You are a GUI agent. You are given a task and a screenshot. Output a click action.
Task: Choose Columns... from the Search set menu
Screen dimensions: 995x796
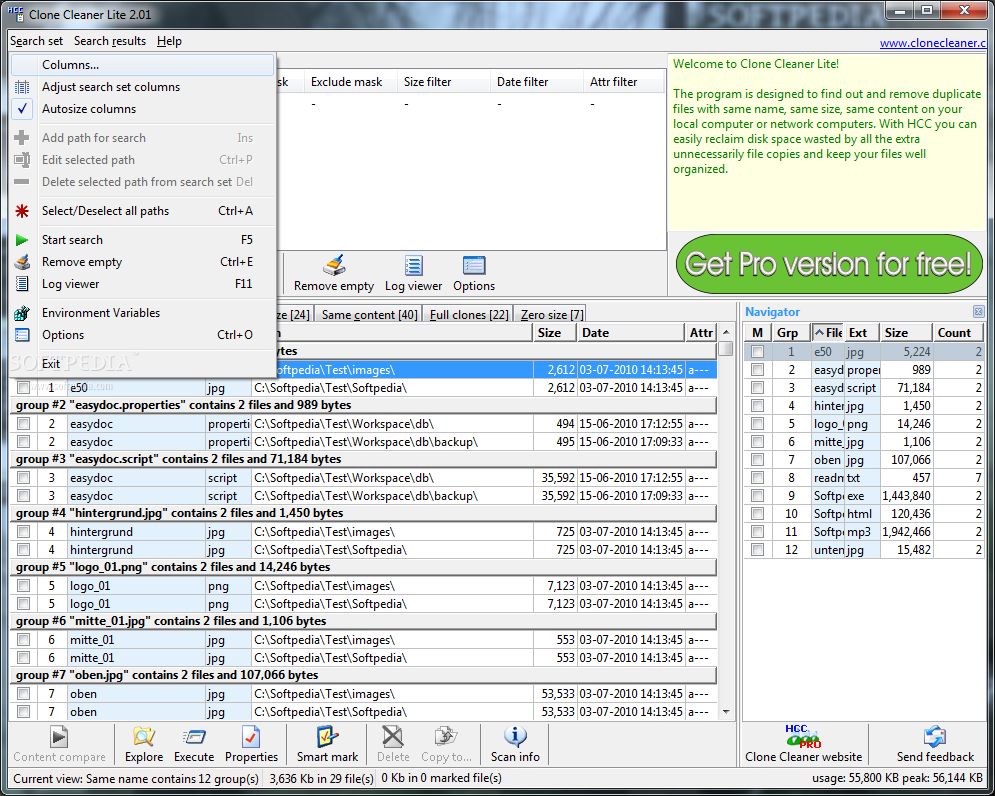pos(143,65)
